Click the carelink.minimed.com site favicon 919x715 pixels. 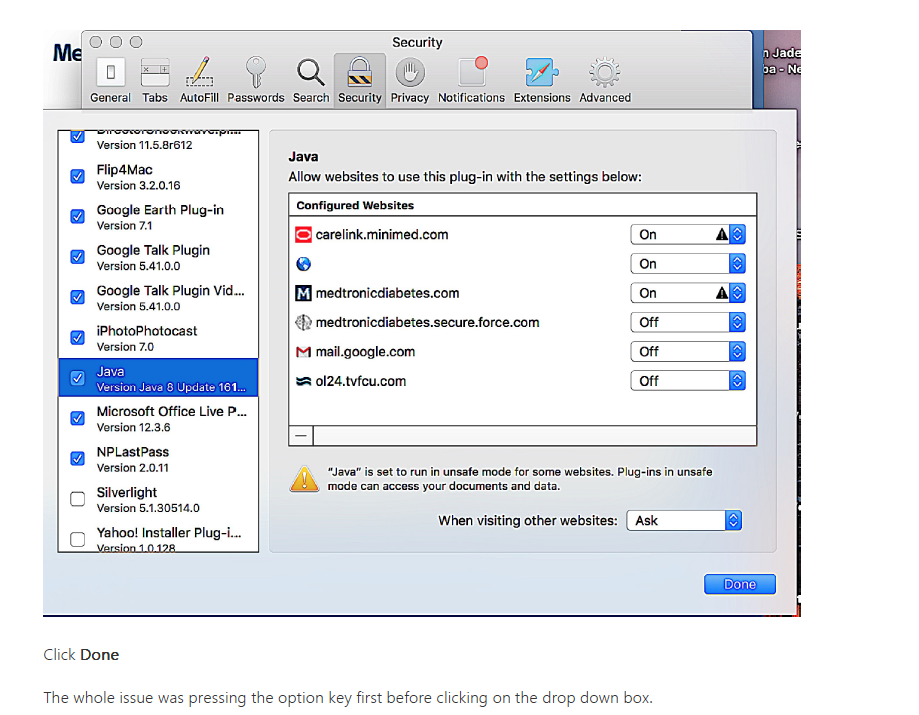(x=303, y=235)
